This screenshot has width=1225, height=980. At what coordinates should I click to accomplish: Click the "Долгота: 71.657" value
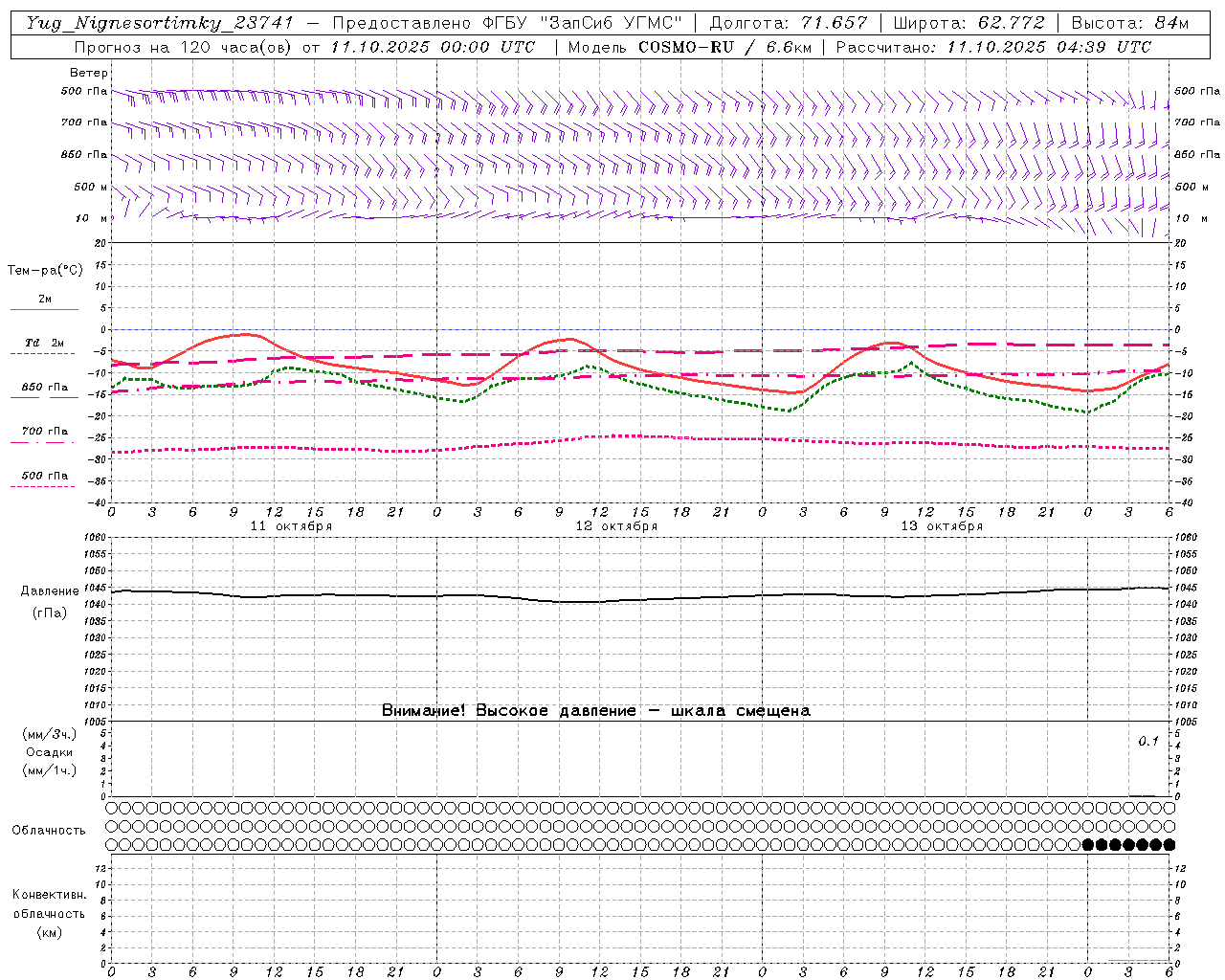tap(789, 24)
